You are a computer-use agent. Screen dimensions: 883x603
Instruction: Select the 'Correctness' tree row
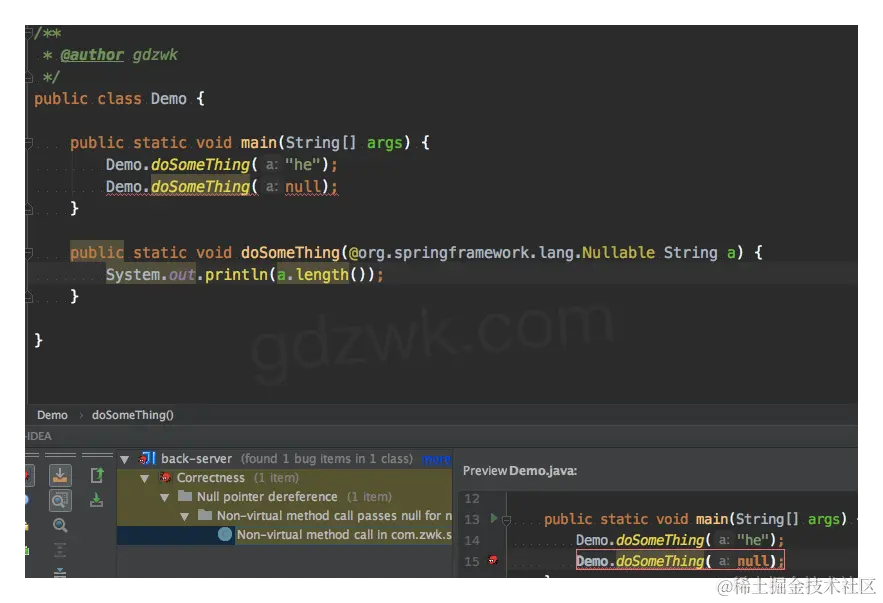point(284,477)
